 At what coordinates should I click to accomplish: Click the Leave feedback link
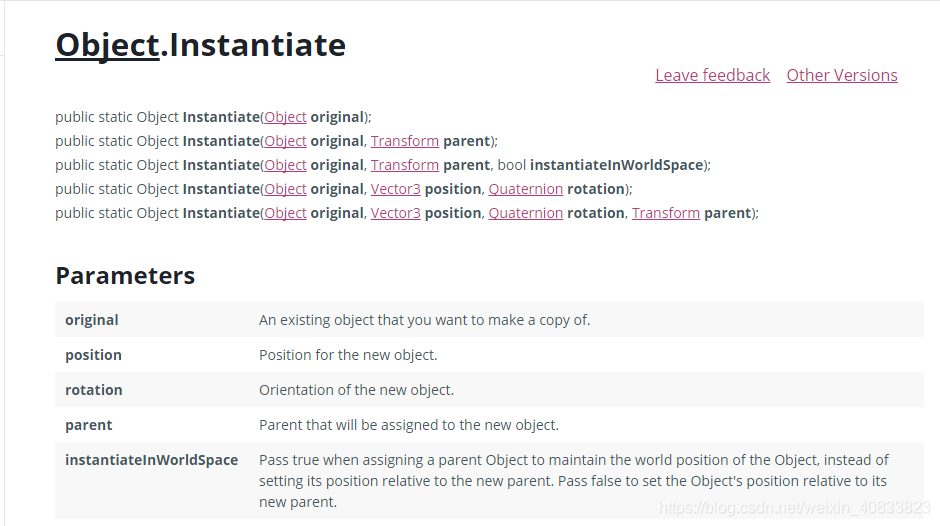click(x=712, y=75)
